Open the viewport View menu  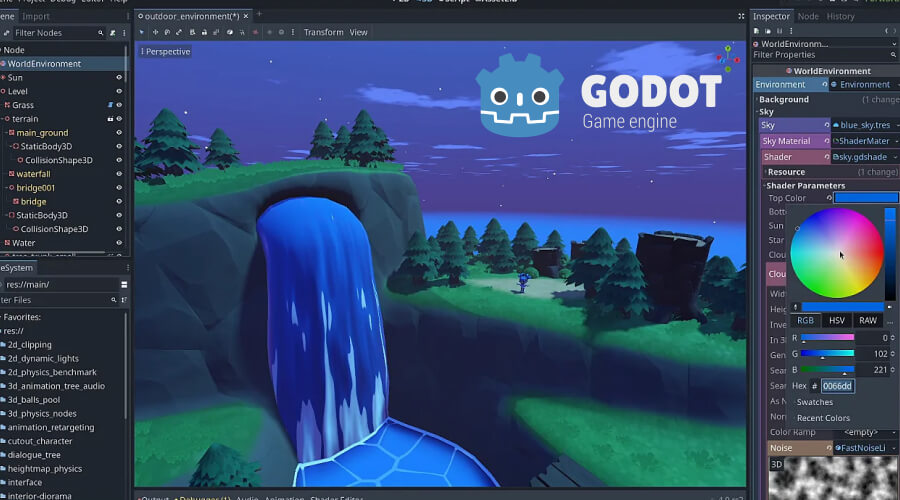(x=358, y=32)
